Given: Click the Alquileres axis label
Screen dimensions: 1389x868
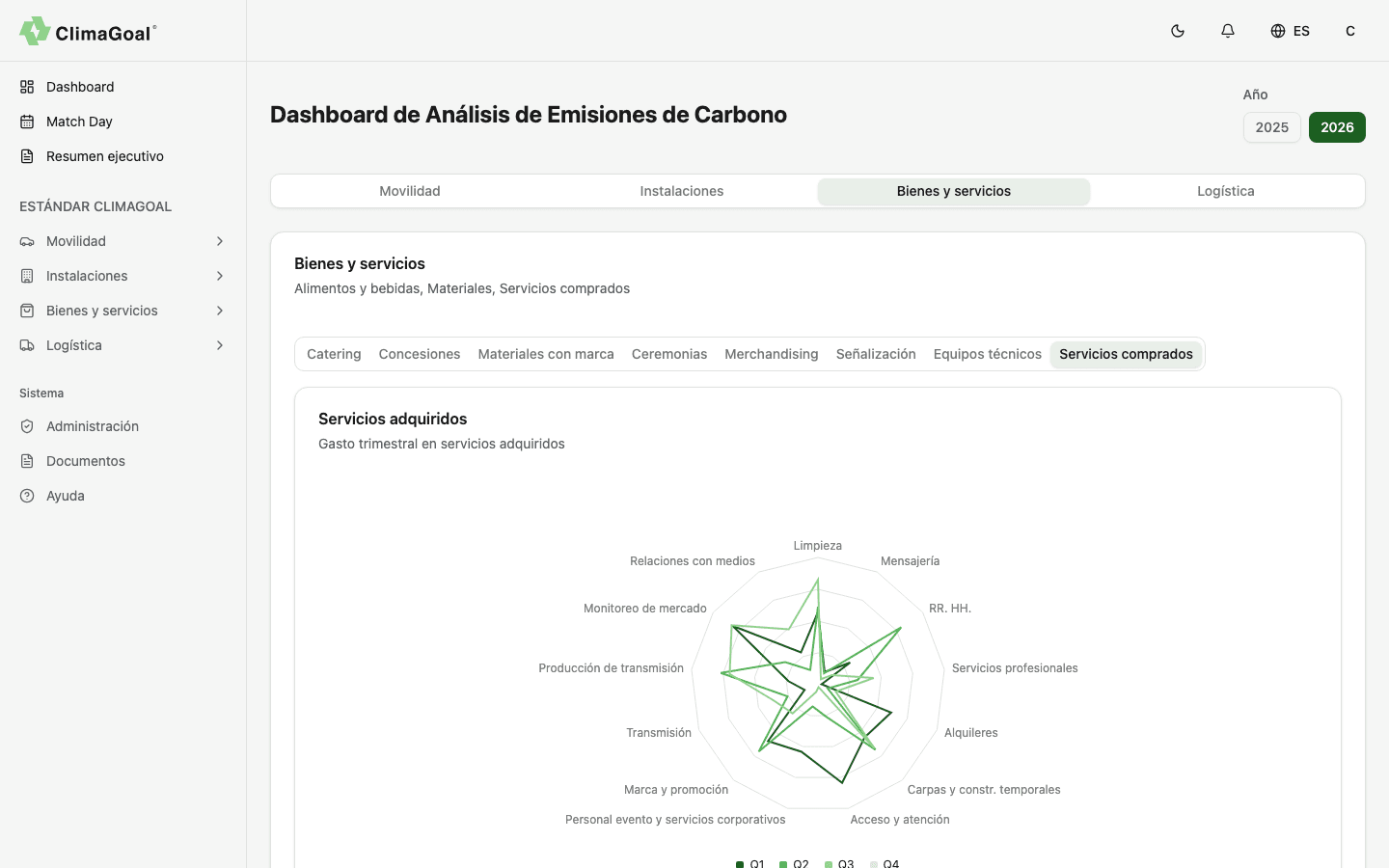Looking at the screenshot, I should 971,733.
